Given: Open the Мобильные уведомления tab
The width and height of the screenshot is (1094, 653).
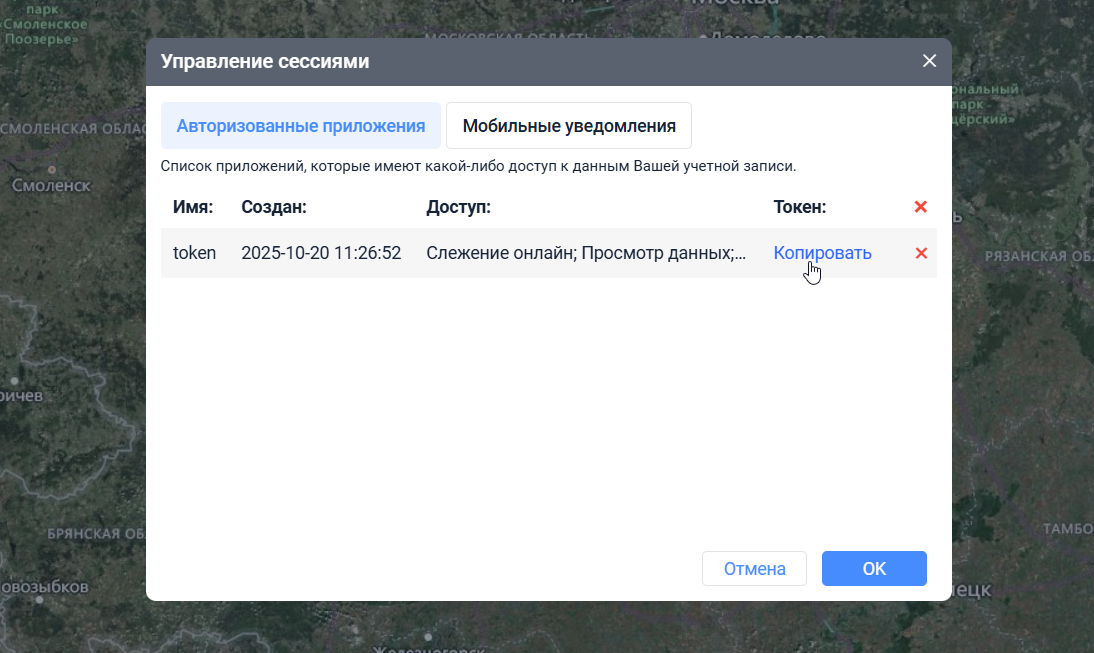Looking at the screenshot, I should click(569, 126).
